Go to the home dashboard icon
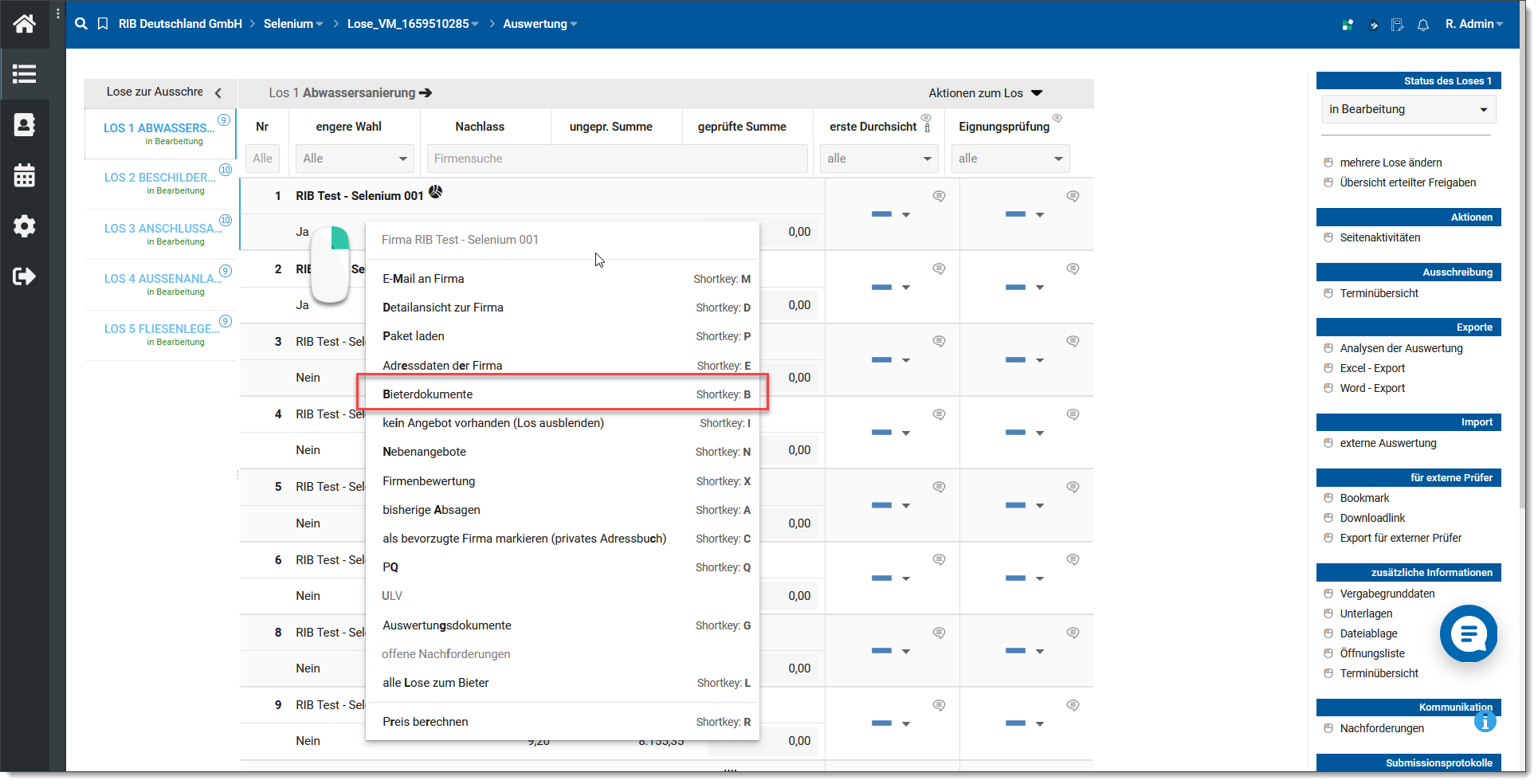1538x784 pixels. [x=24, y=24]
